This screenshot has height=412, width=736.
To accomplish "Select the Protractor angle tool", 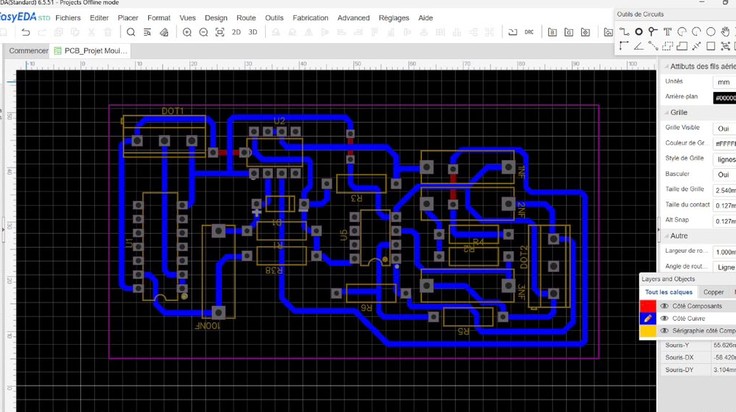I will [x=638, y=46].
